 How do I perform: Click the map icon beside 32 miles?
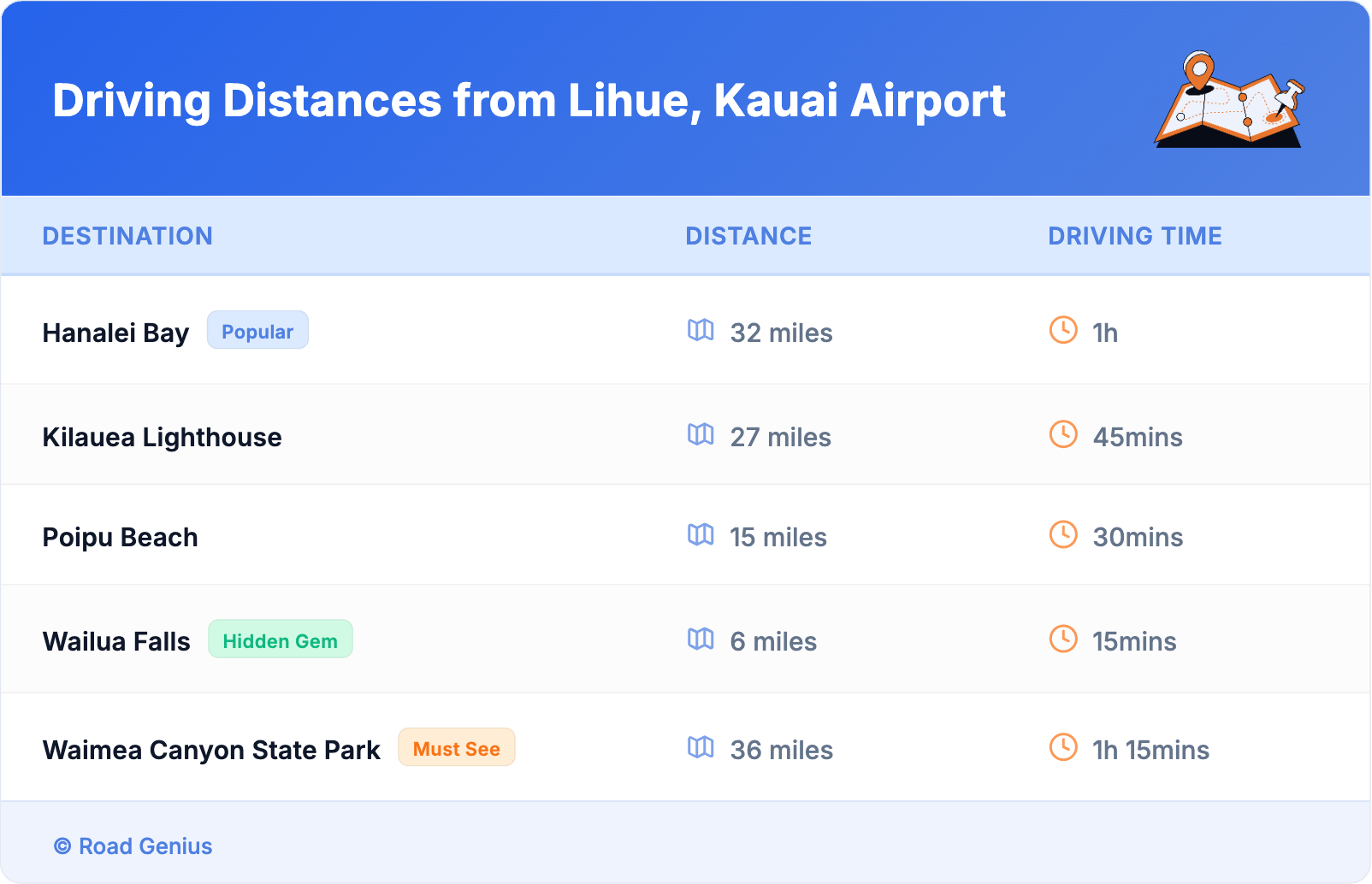(x=701, y=330)
